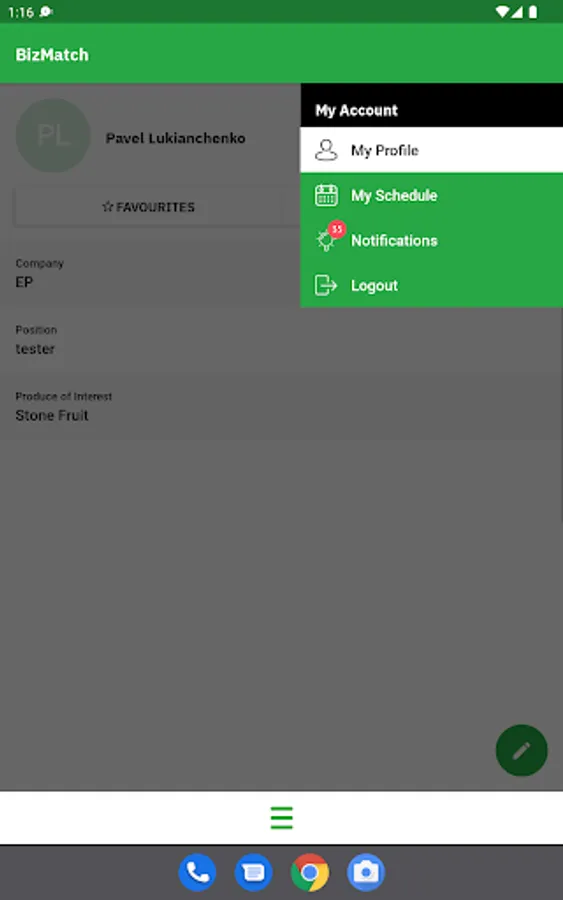Screen dimensions: 563x900
Task: Open the Phone app in dock
Action: [x=197, y=872]
